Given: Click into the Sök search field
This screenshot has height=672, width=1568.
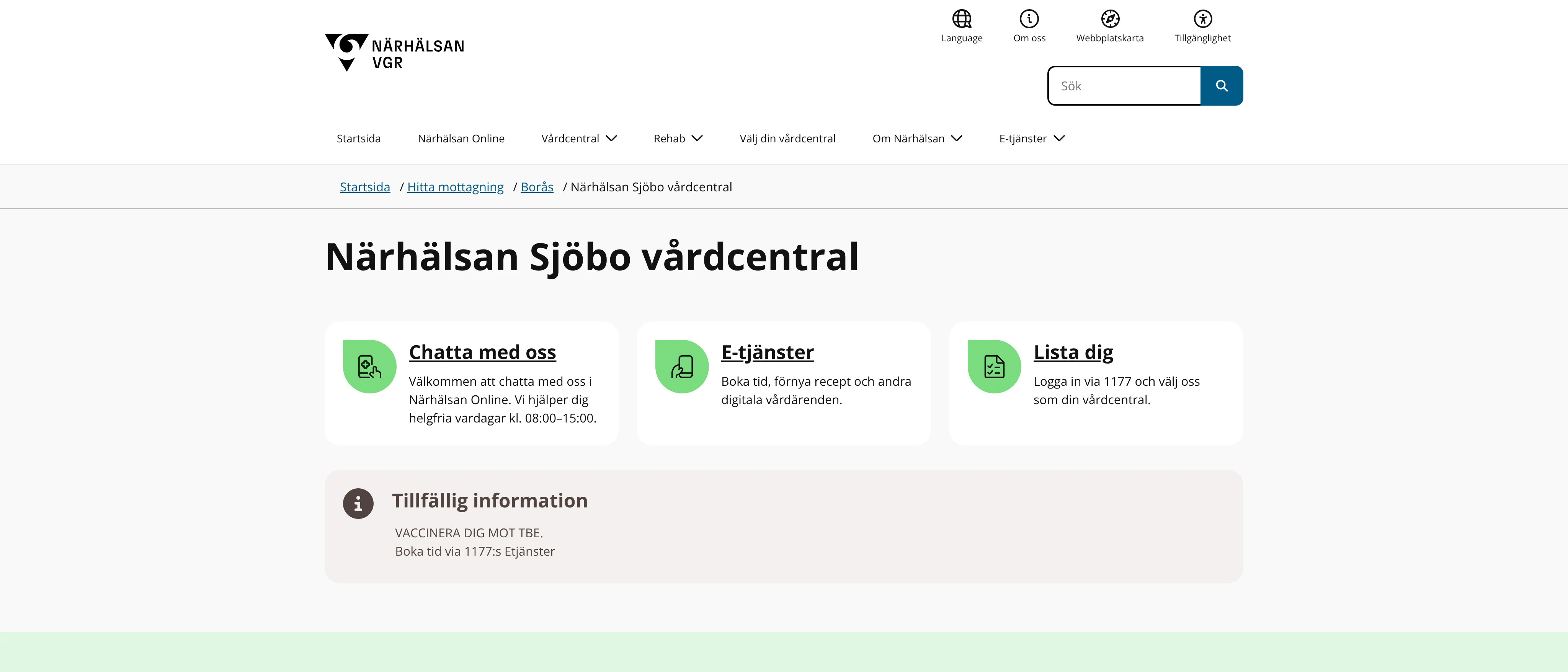Looking at the screenshot, I should (x=1124, y=86).
